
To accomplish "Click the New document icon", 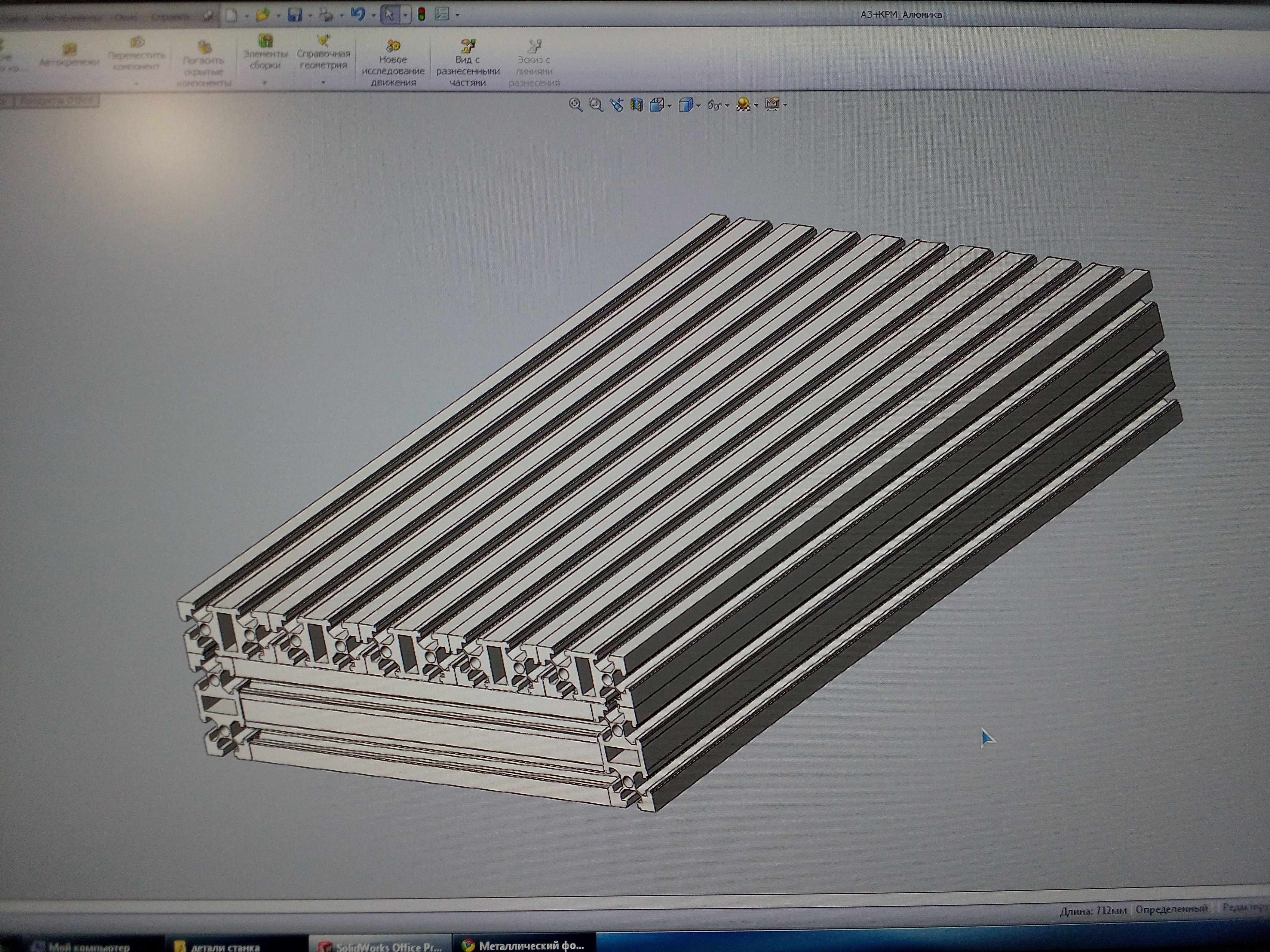I will [232, 16].
